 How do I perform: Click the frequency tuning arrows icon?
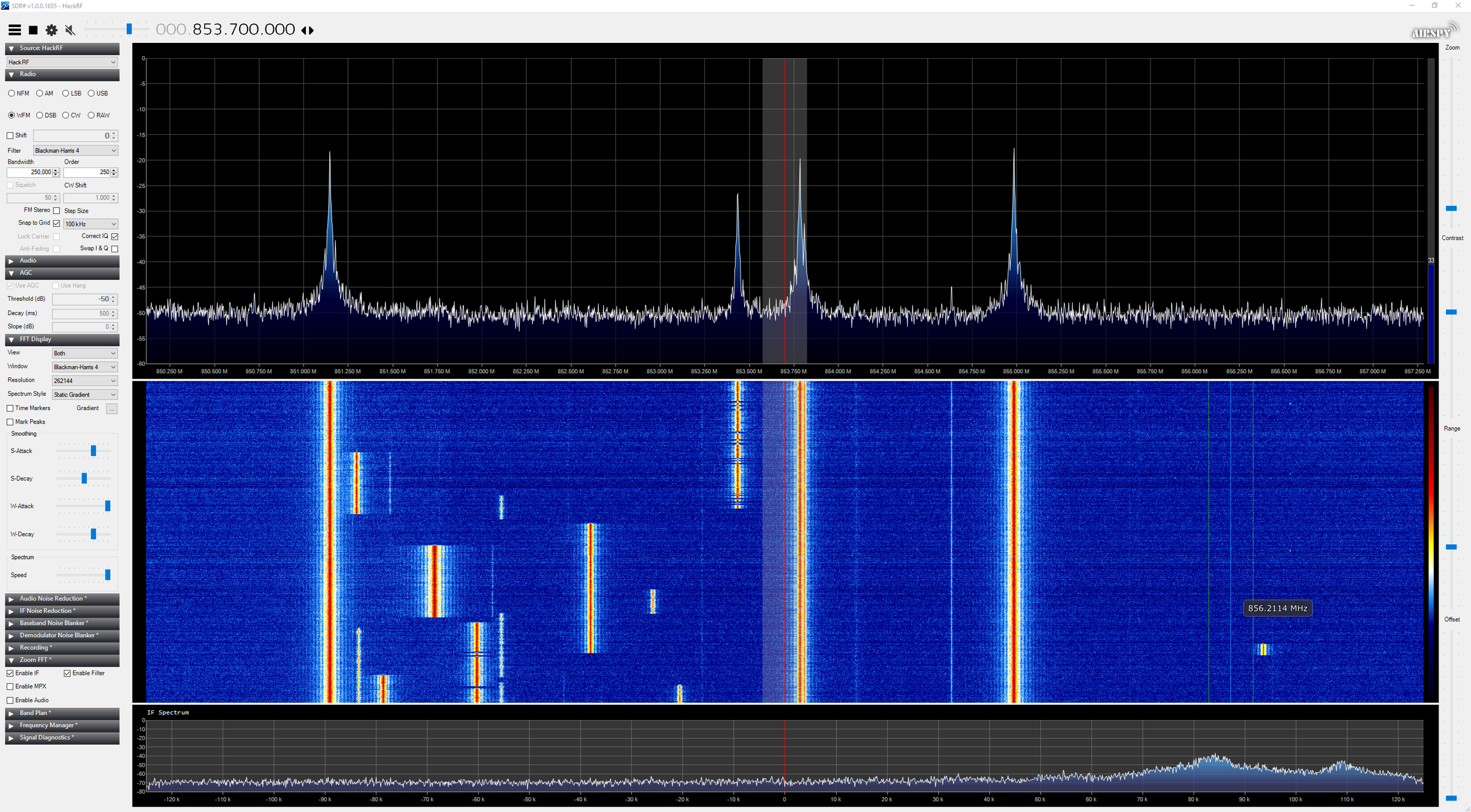coord(308,30)
